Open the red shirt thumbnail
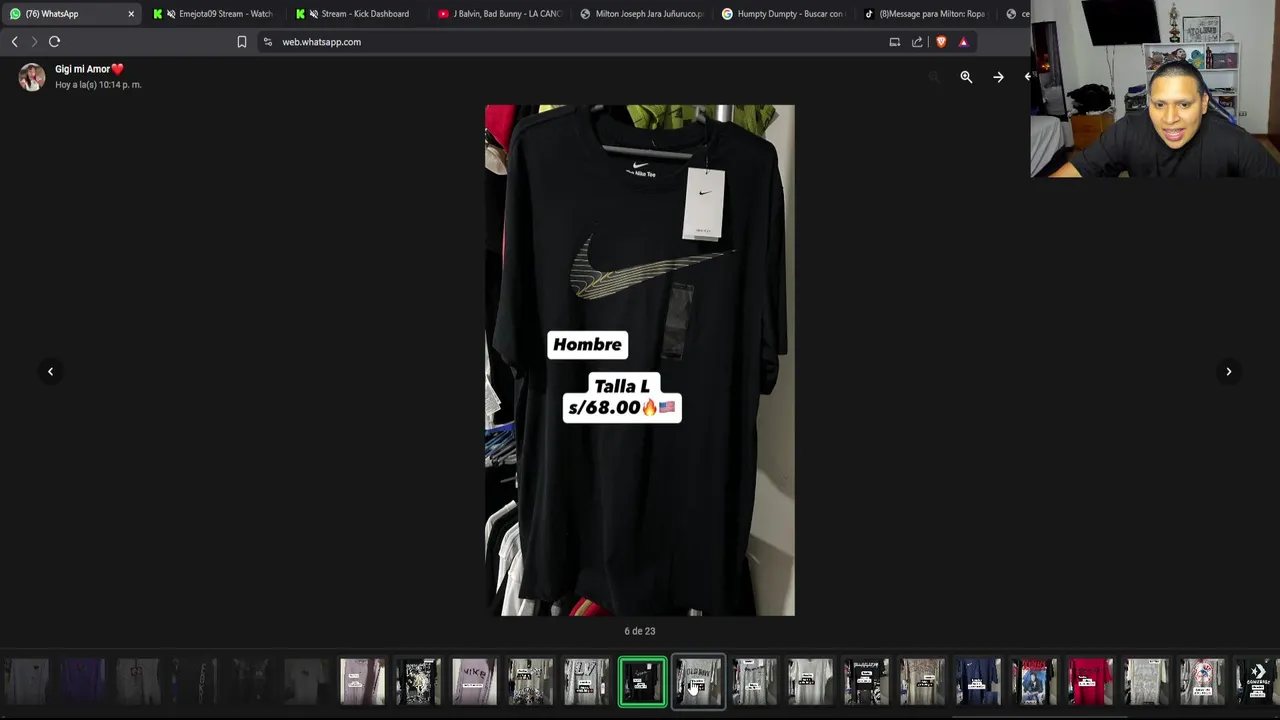 click(x=1090, y=682)
